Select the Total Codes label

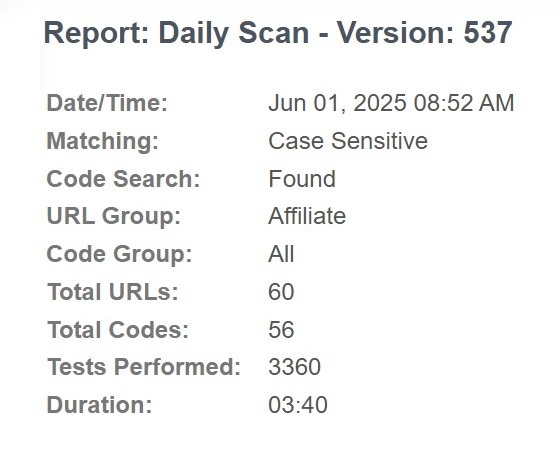click(x=118, y=330)
